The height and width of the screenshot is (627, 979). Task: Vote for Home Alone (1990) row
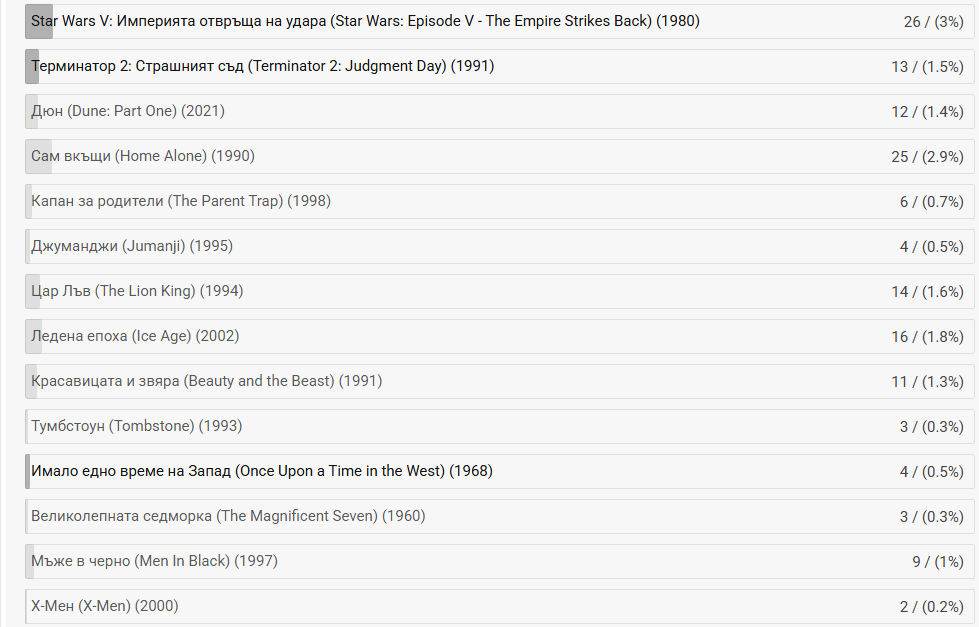[x=499, y=156]
